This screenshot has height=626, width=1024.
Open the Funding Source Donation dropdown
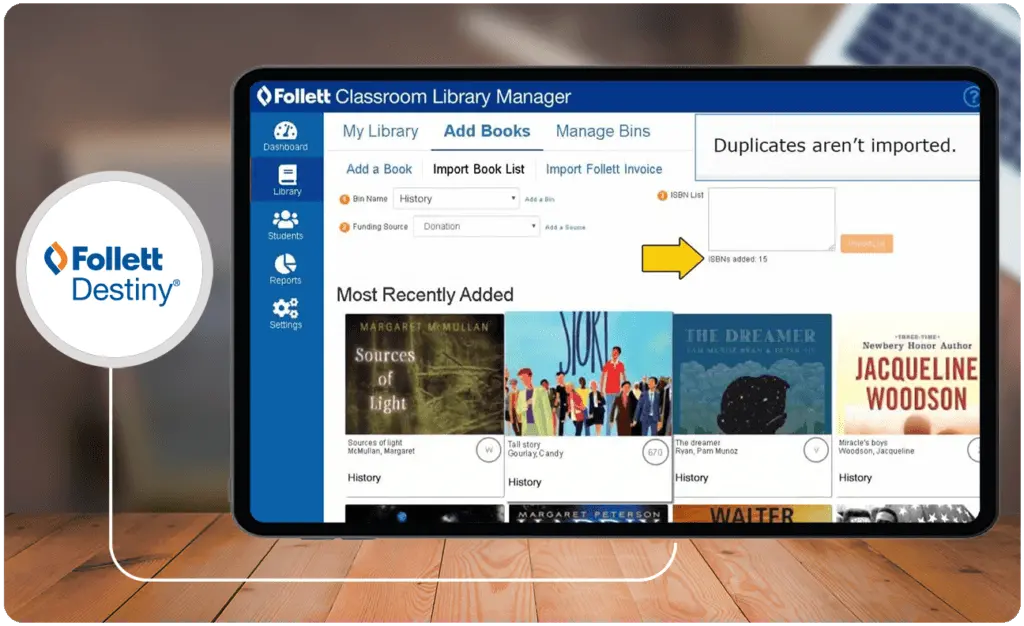(x=476, y=227)
